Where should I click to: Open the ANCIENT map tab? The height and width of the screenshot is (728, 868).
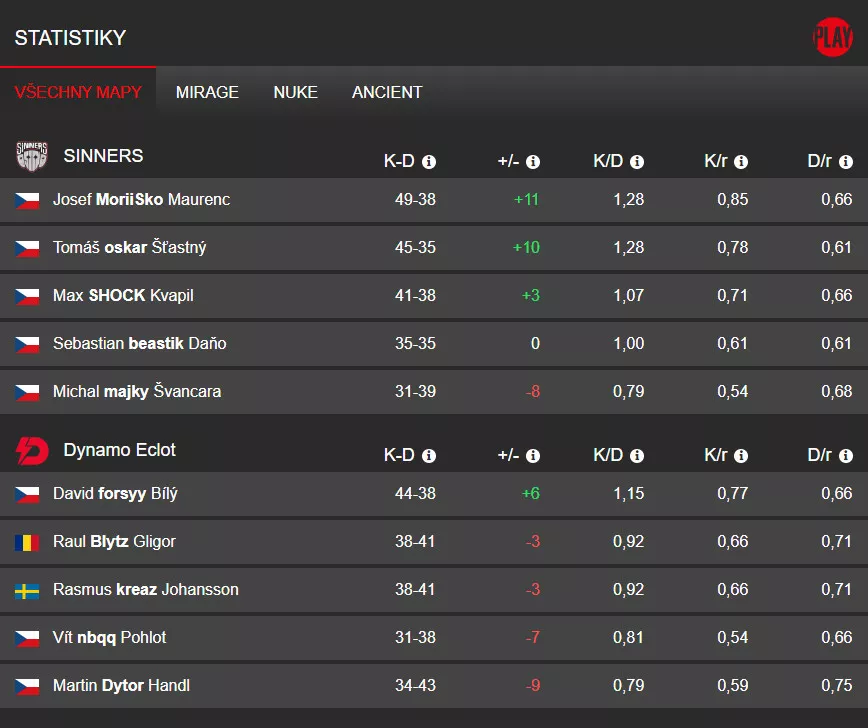point(387,92)
